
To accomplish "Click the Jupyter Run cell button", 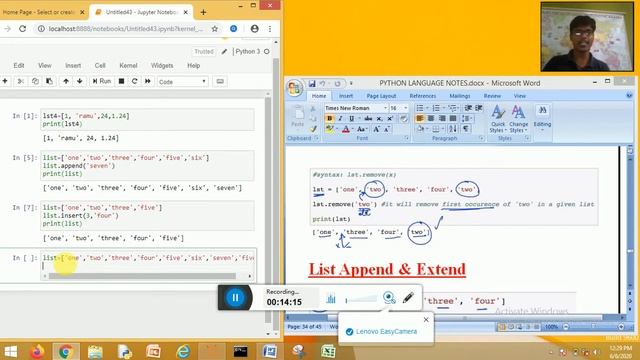I will (102, 81).
